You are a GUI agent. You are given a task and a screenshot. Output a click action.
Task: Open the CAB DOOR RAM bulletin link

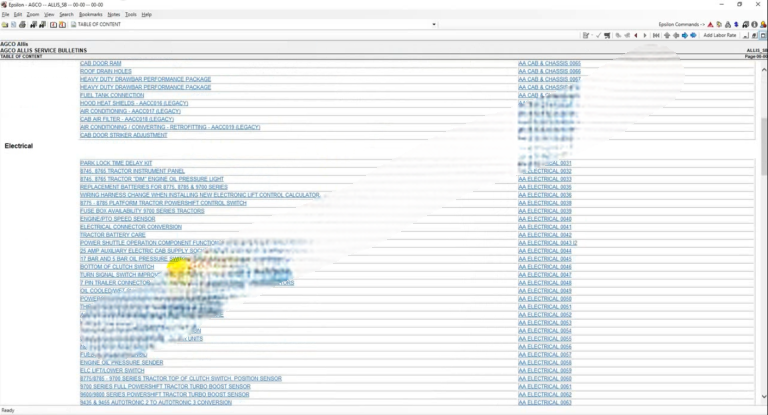100,63
